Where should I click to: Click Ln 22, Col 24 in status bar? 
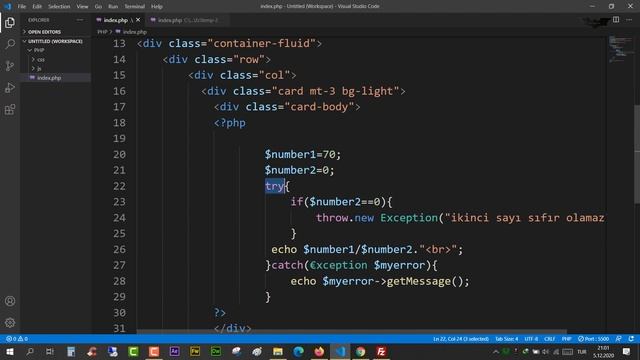pyautogui.click(x=461, y=339)
